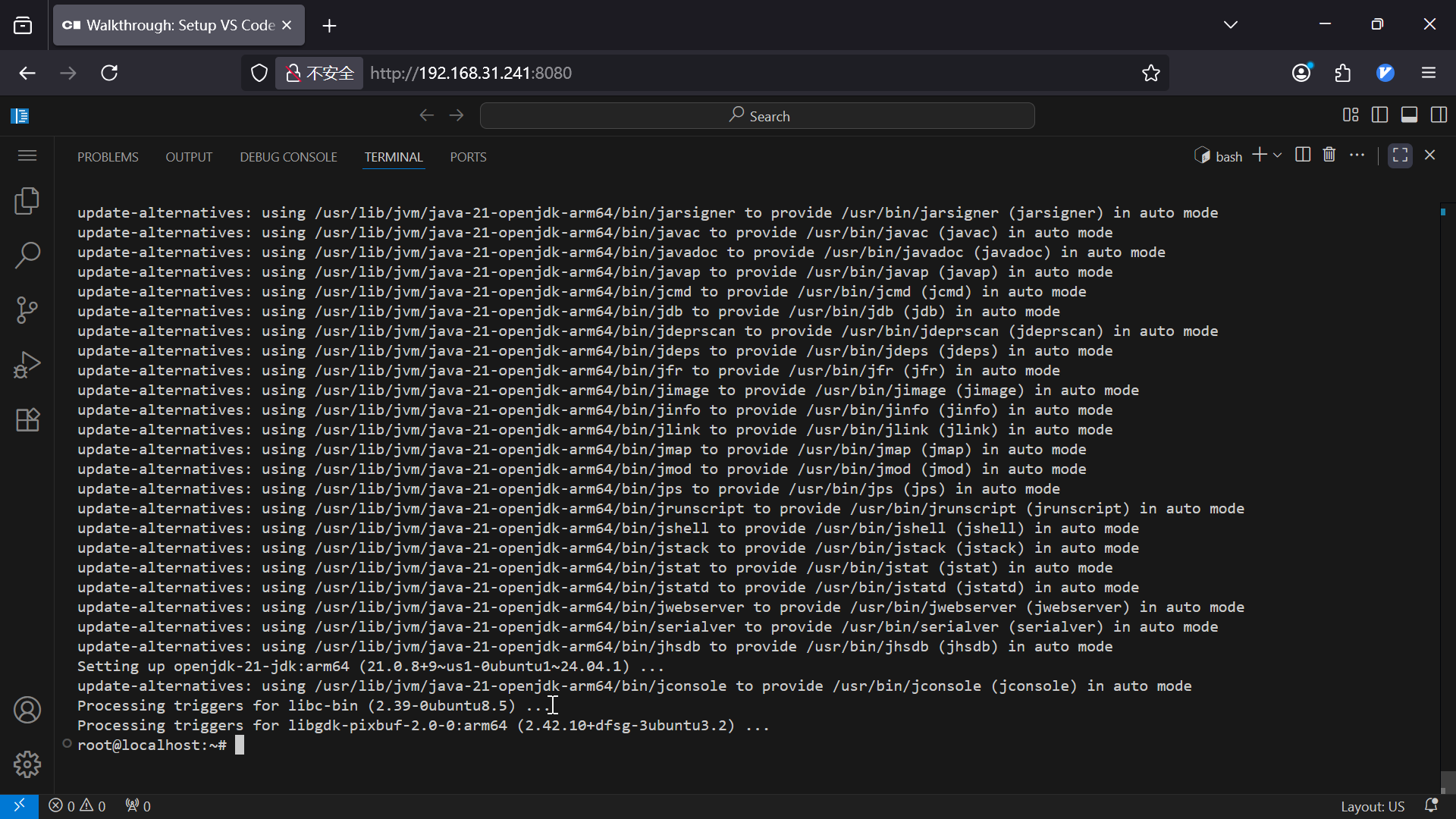Click the Layout: US status bar item
This screenshot has height=819, width=1456.
pyautogui.click(x=1372, y=806)
